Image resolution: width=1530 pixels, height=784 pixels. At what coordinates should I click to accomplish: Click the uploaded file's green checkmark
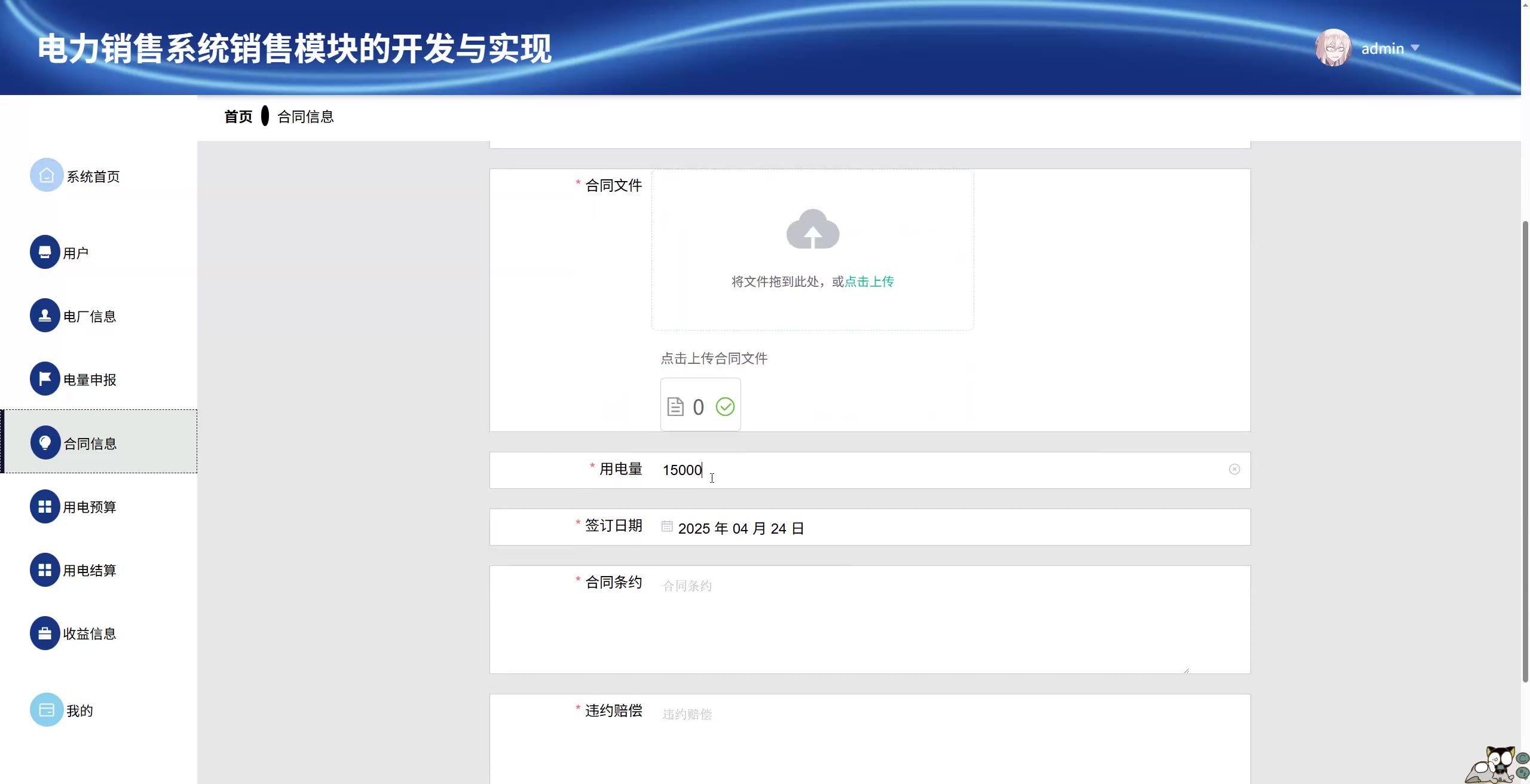(x=725, y=407)
